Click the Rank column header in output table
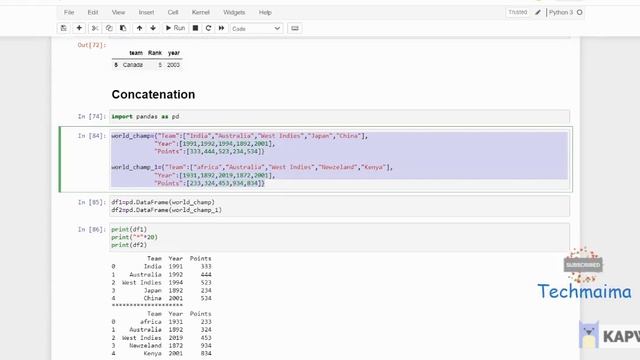The height and width of the screenshot is (360, 640). click(155, 53)
